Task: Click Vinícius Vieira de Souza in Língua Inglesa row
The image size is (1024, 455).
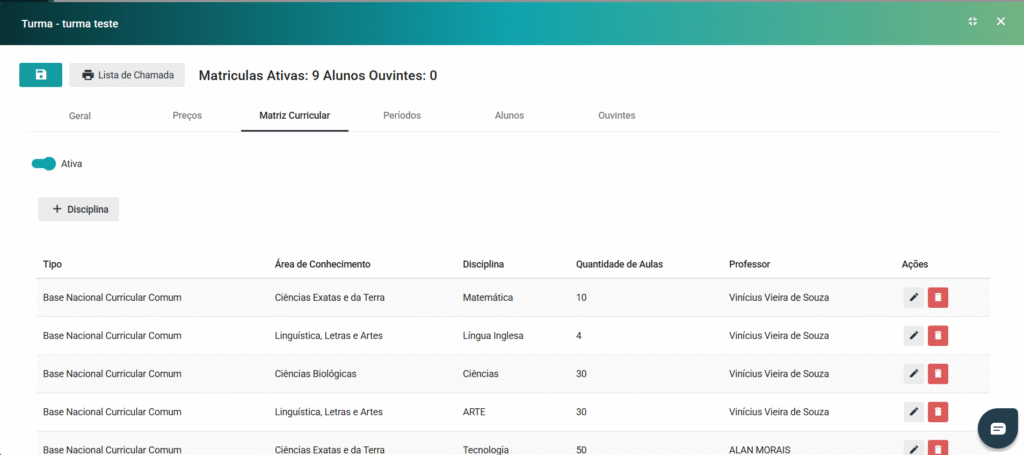Action: 779,336
